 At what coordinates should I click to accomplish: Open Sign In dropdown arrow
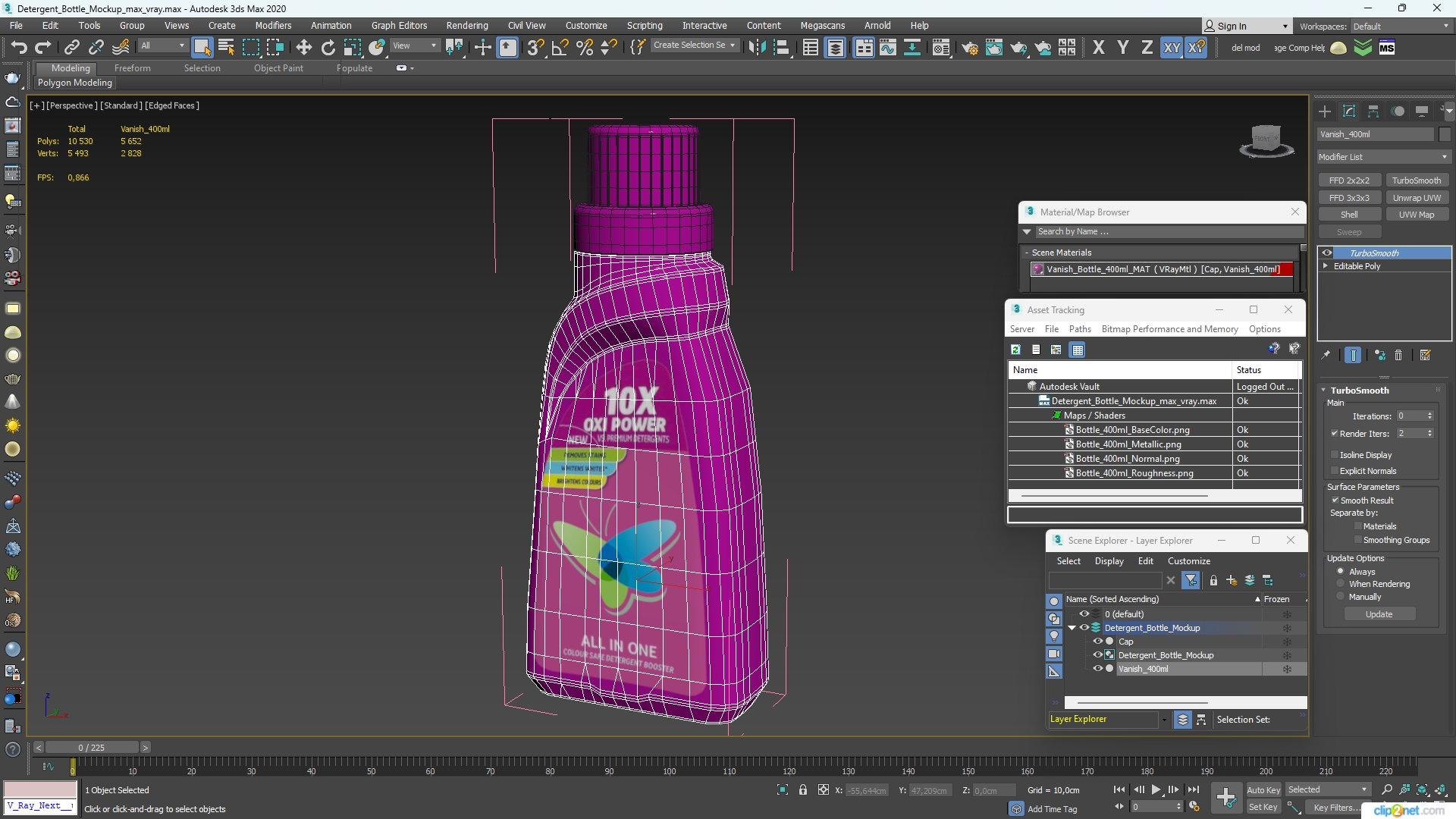[x=1285, y=27]
